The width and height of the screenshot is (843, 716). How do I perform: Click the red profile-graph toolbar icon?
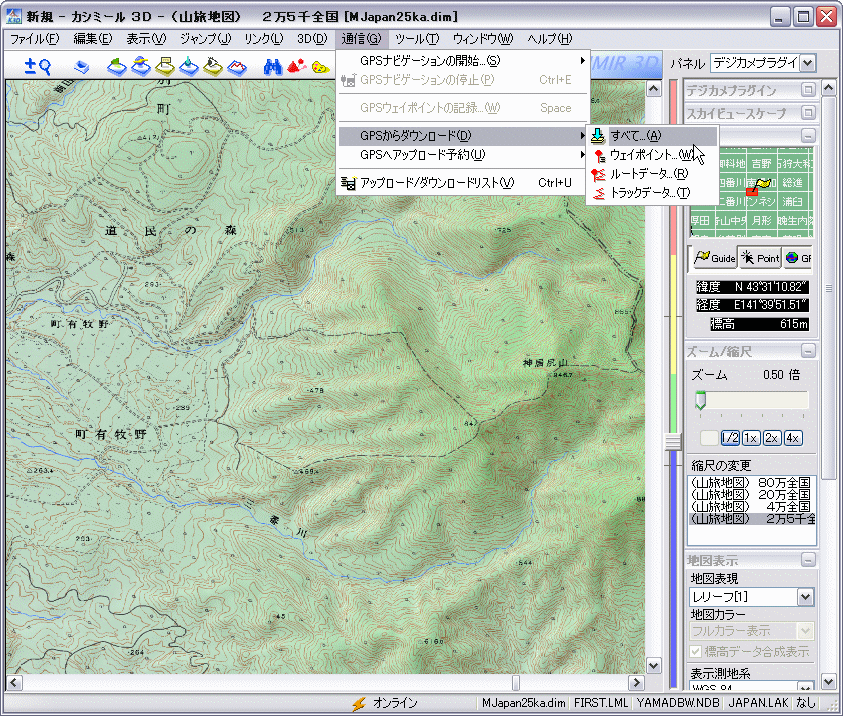click(237, 67)
